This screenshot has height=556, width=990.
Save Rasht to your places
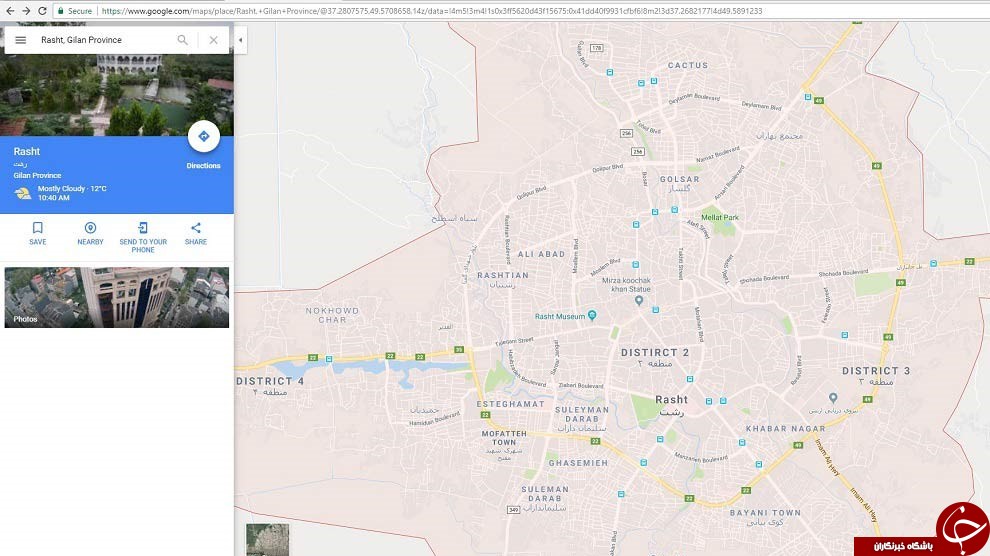coord(37,233)
